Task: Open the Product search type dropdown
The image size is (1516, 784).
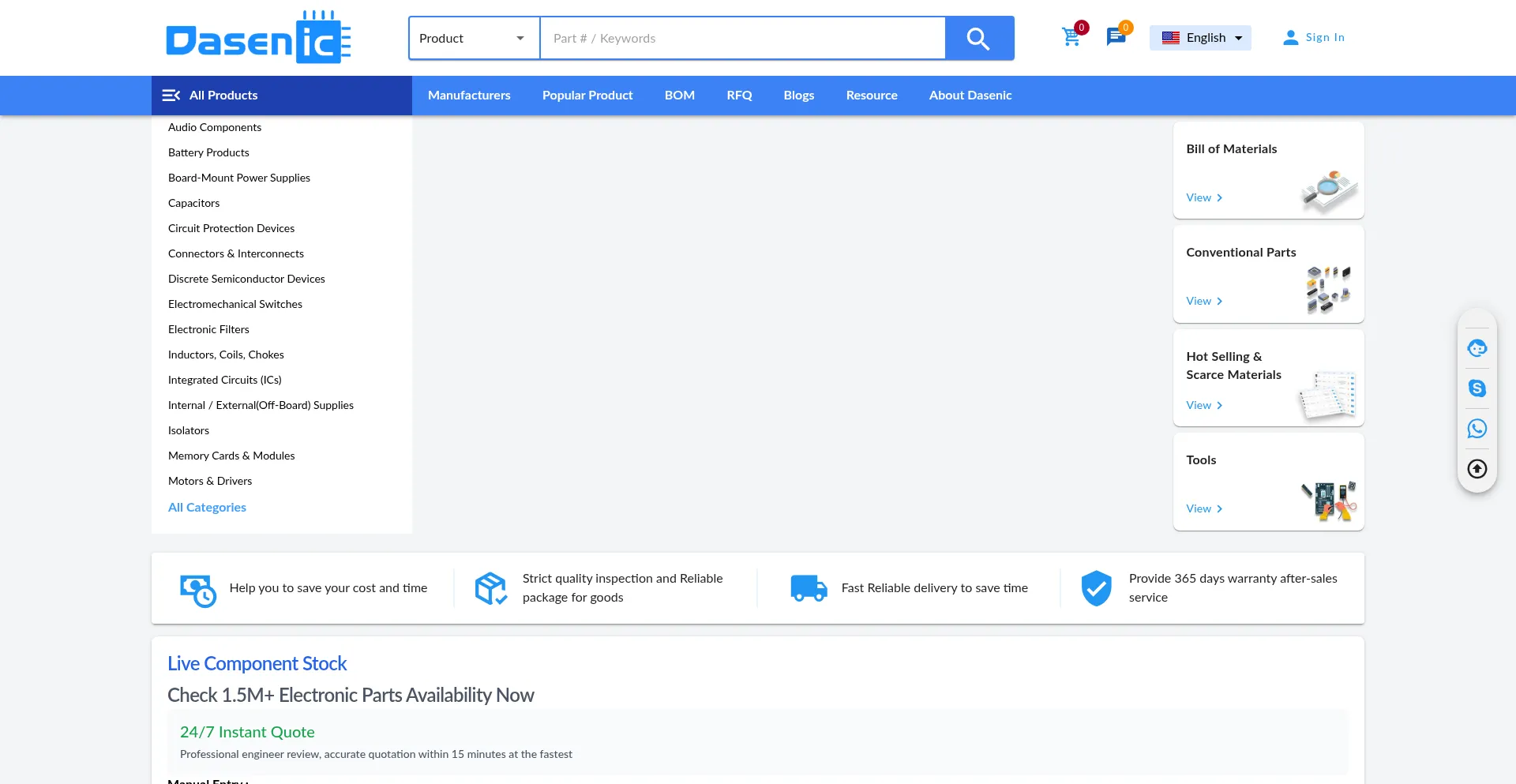Action: 474,38
